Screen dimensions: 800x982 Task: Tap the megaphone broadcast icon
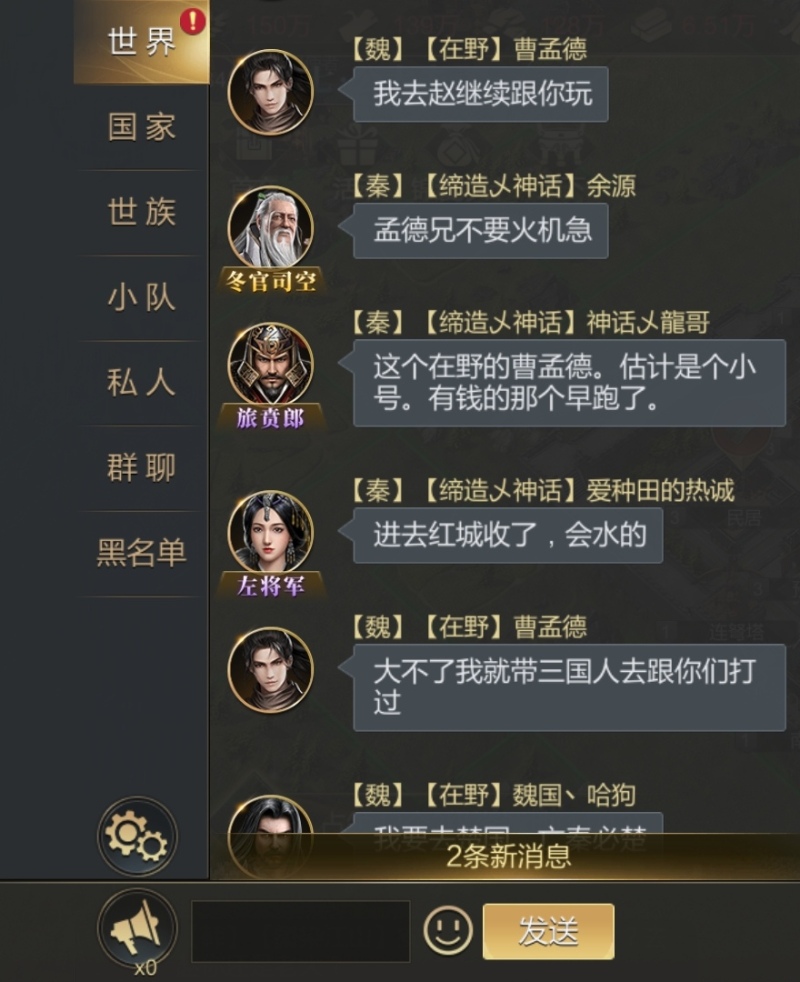(137, 928)
